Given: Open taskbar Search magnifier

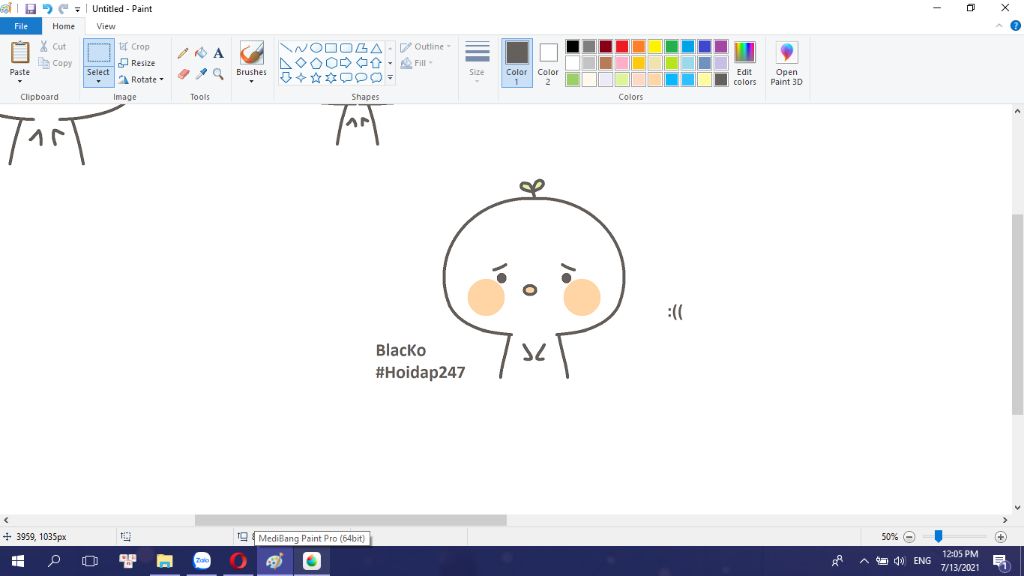Looking at the screenshot, I should (x=54, y=561).
